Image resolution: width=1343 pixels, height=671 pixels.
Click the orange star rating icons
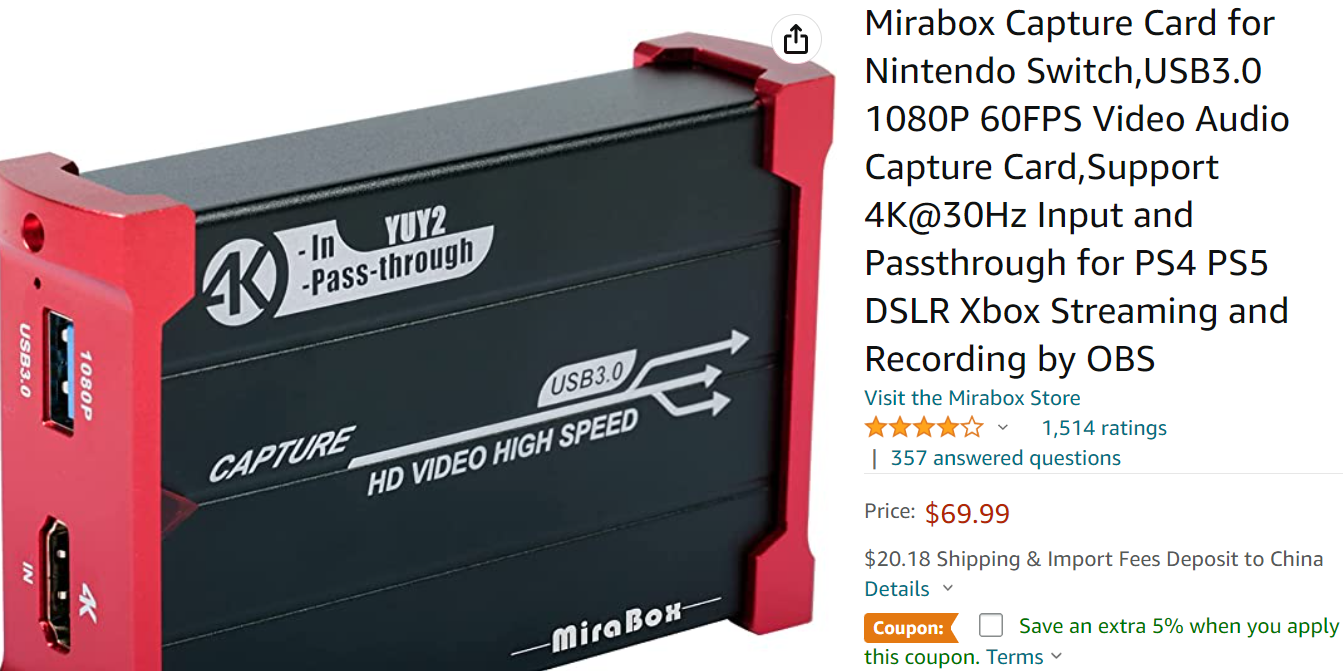tap(924, 428)
